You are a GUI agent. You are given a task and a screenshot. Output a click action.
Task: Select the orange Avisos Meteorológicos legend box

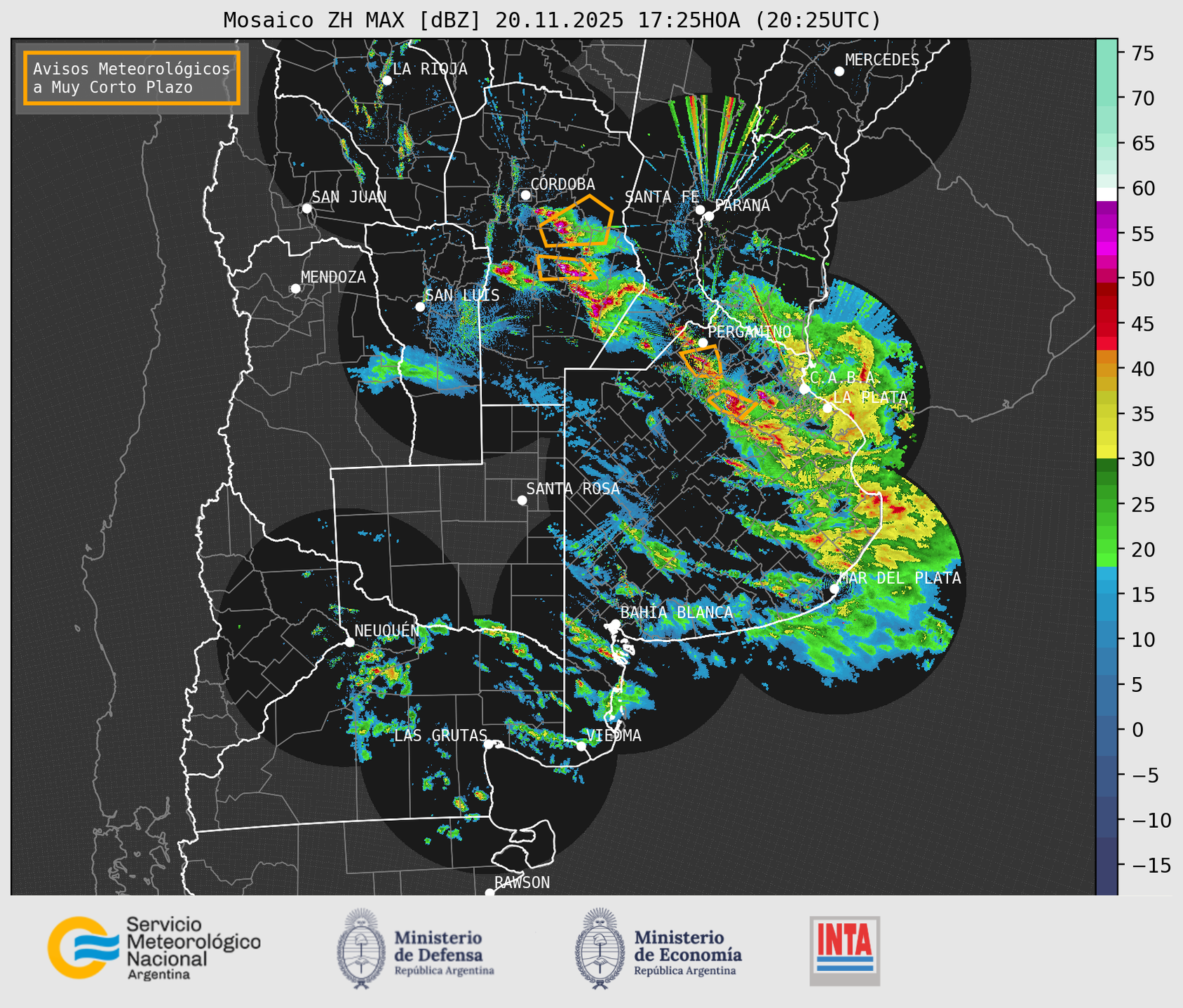132,78
